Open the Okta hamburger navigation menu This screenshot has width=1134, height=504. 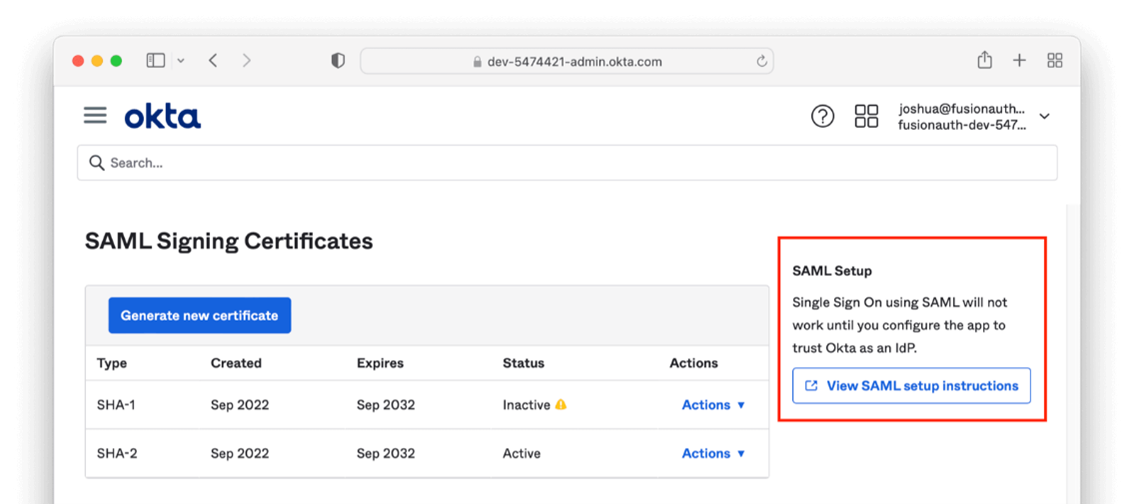pyautogui.click(x=95, y=116)
